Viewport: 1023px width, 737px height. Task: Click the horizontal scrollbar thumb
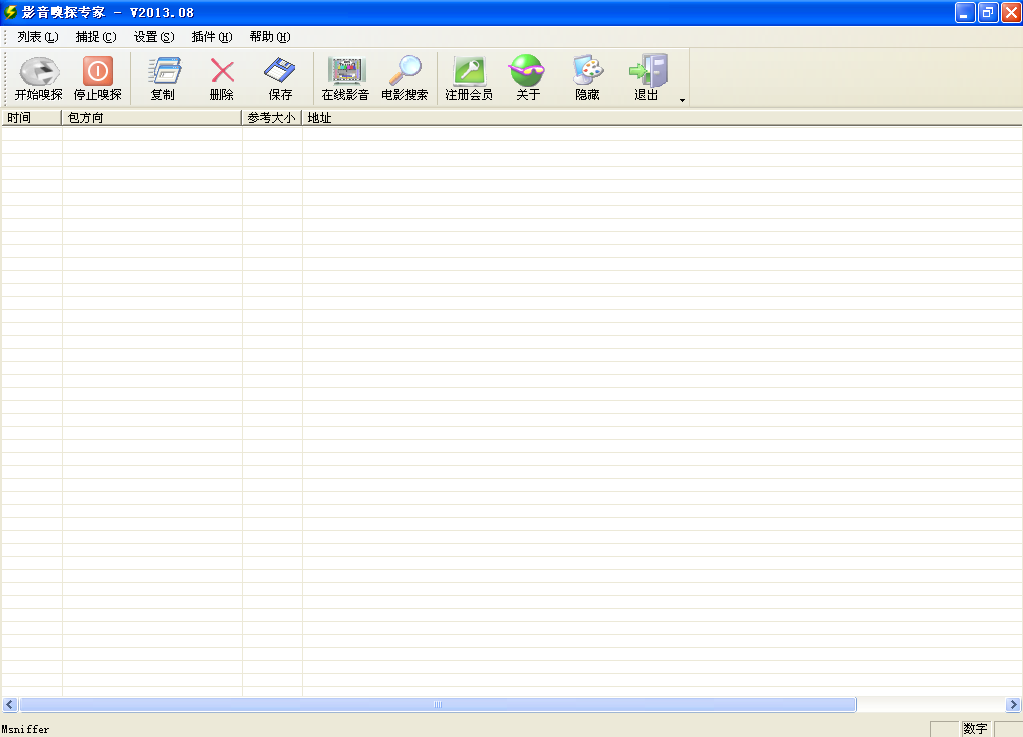[x=438, y=704]
